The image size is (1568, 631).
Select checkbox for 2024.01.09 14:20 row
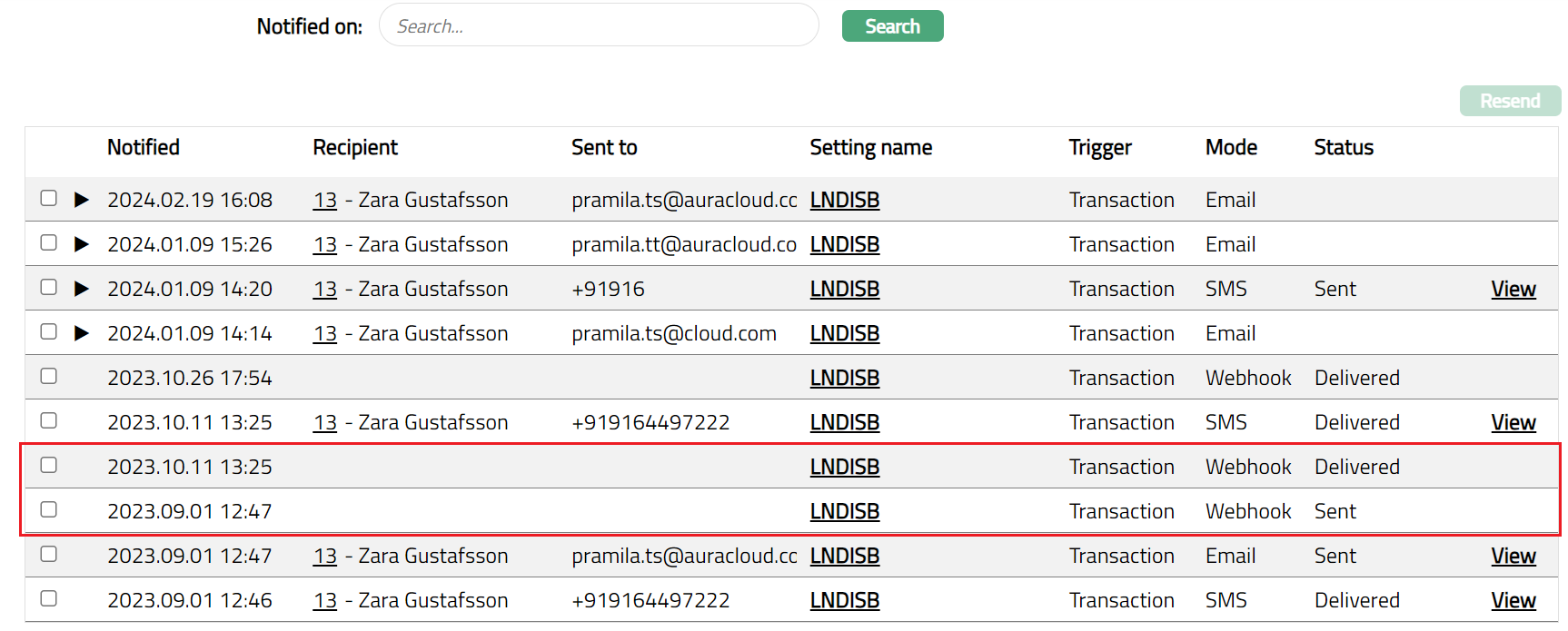coord(49,287)
